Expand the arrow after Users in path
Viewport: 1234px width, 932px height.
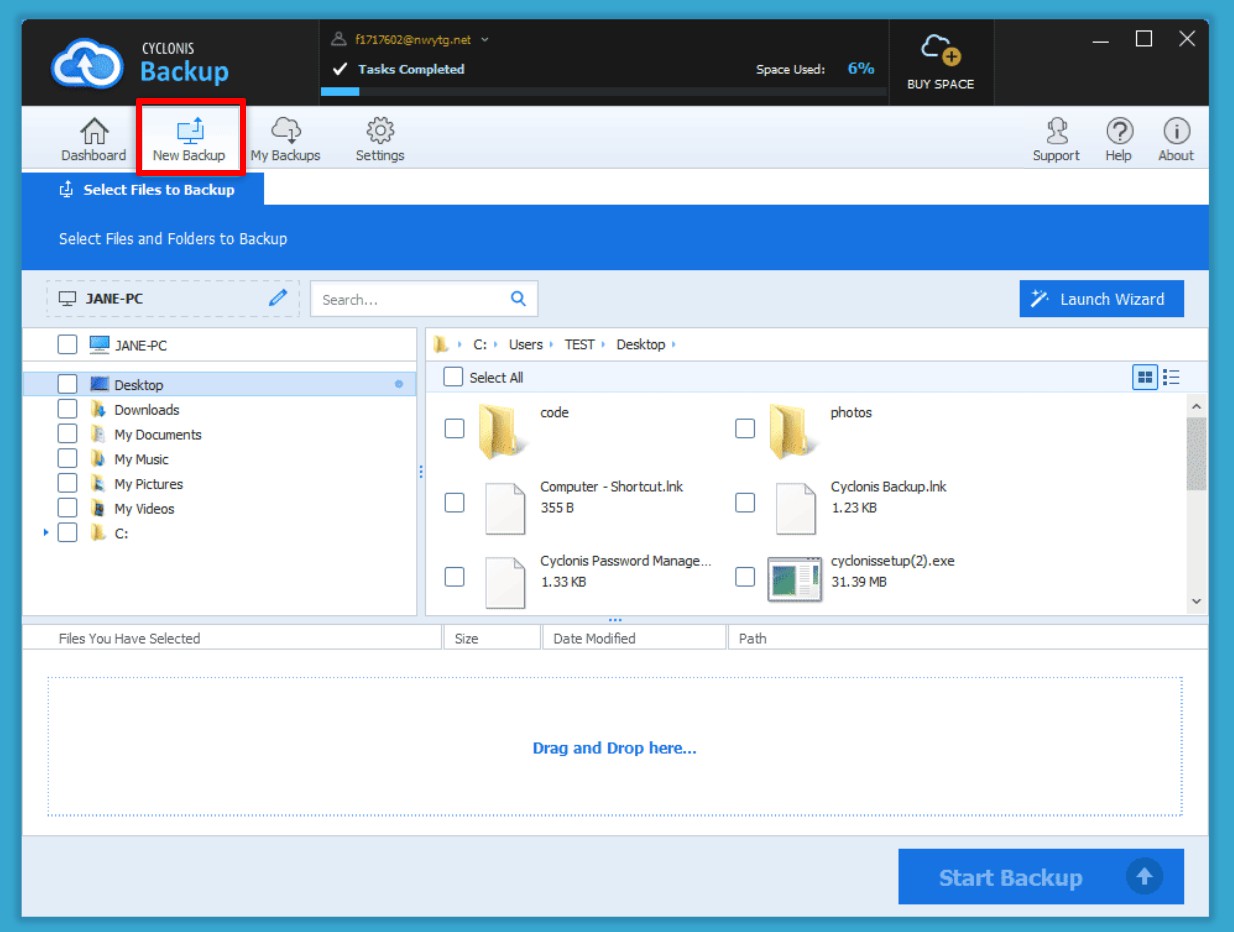553,345
